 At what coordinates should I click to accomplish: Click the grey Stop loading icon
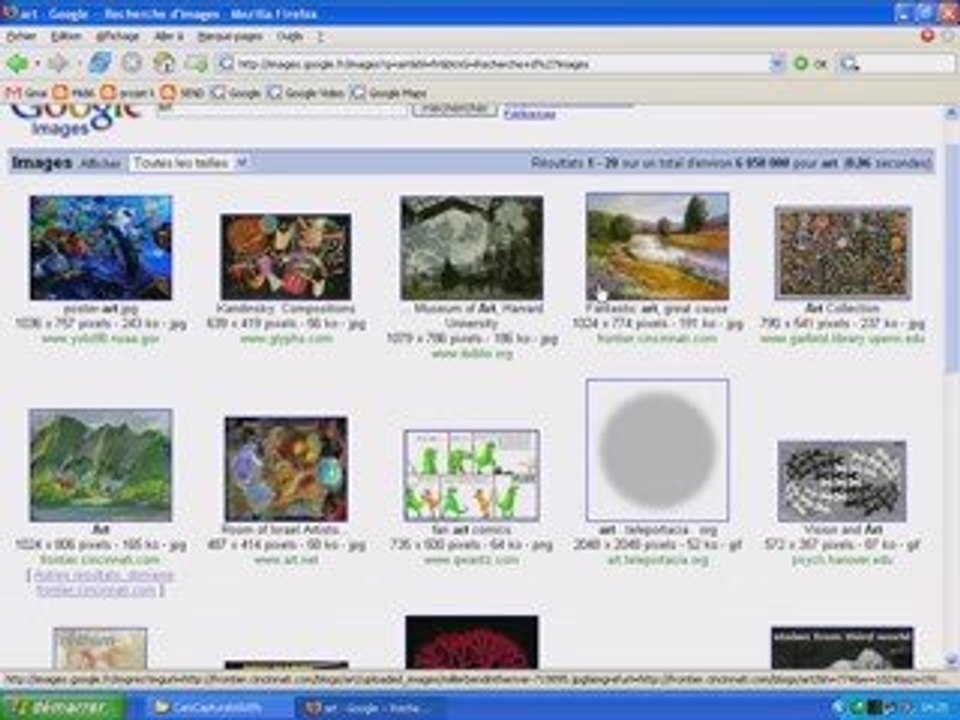point(132,62)
